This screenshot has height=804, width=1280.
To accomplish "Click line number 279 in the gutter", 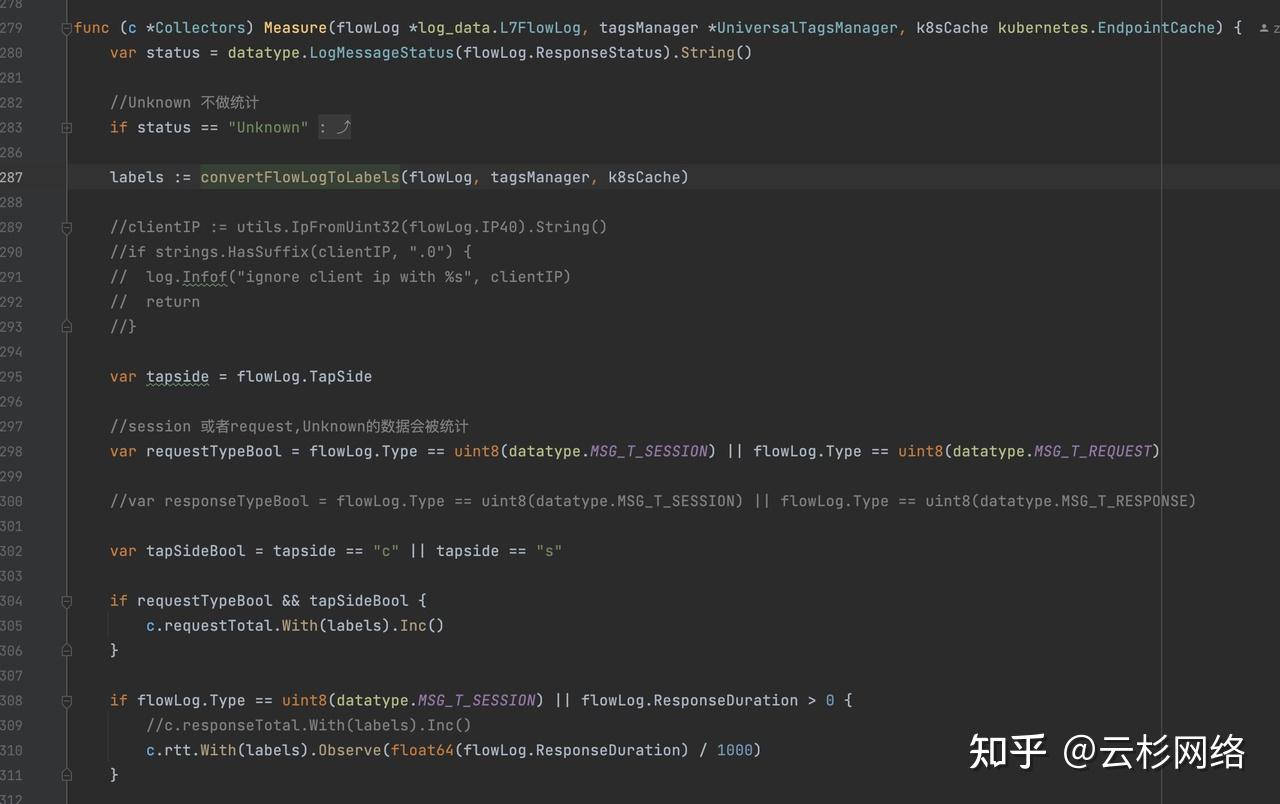I will pyautogui.click(x=12, y=27).
